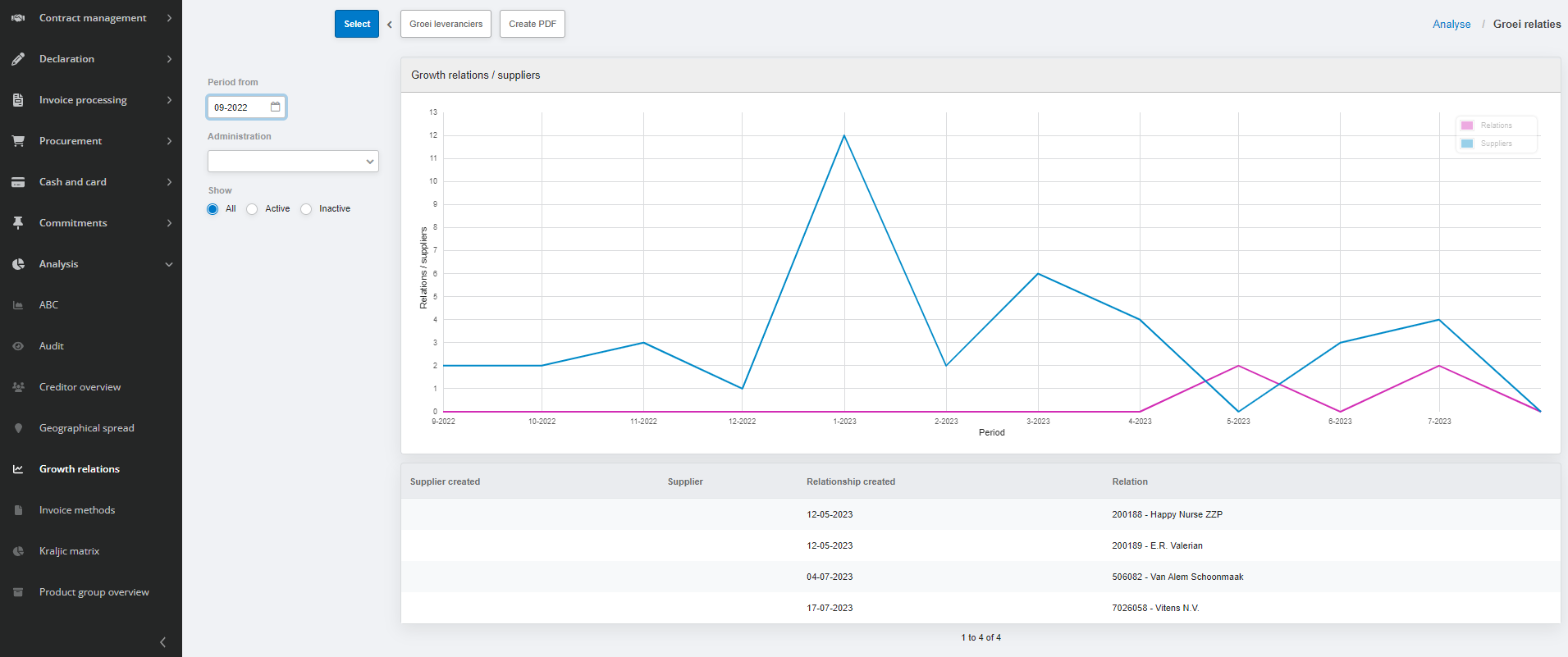Sort by Supplier column header
Screen dimensions: 1568x657
pos(685,481)
